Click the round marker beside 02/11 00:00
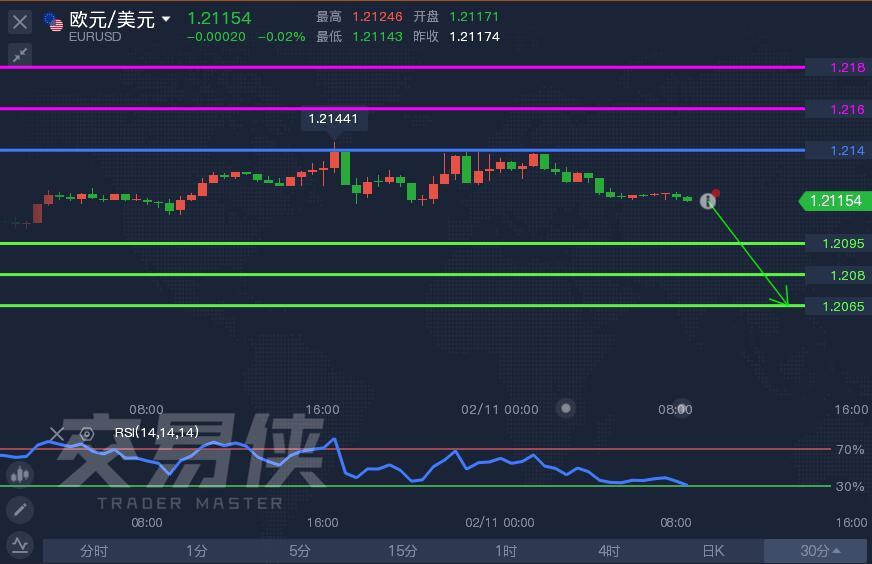The image size is (872, 564). tap(566, 408)
